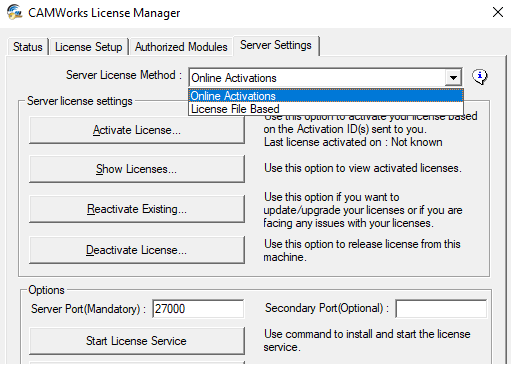Click the CAMWorks application icon in title bar
The image size is (511, 365).
pos(15,12)
